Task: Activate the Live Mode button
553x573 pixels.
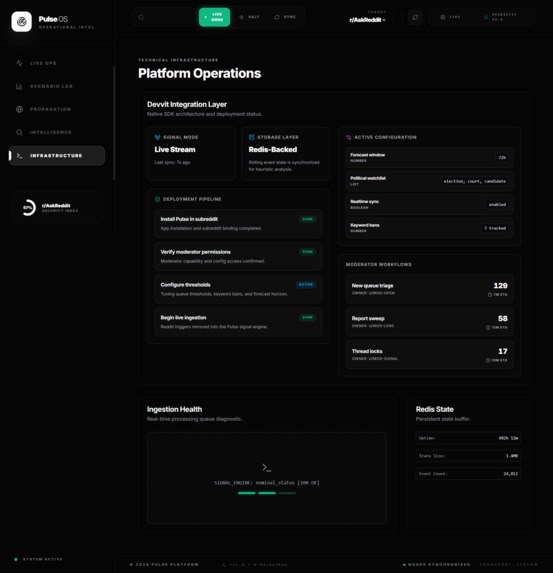Action: [215, 17]
